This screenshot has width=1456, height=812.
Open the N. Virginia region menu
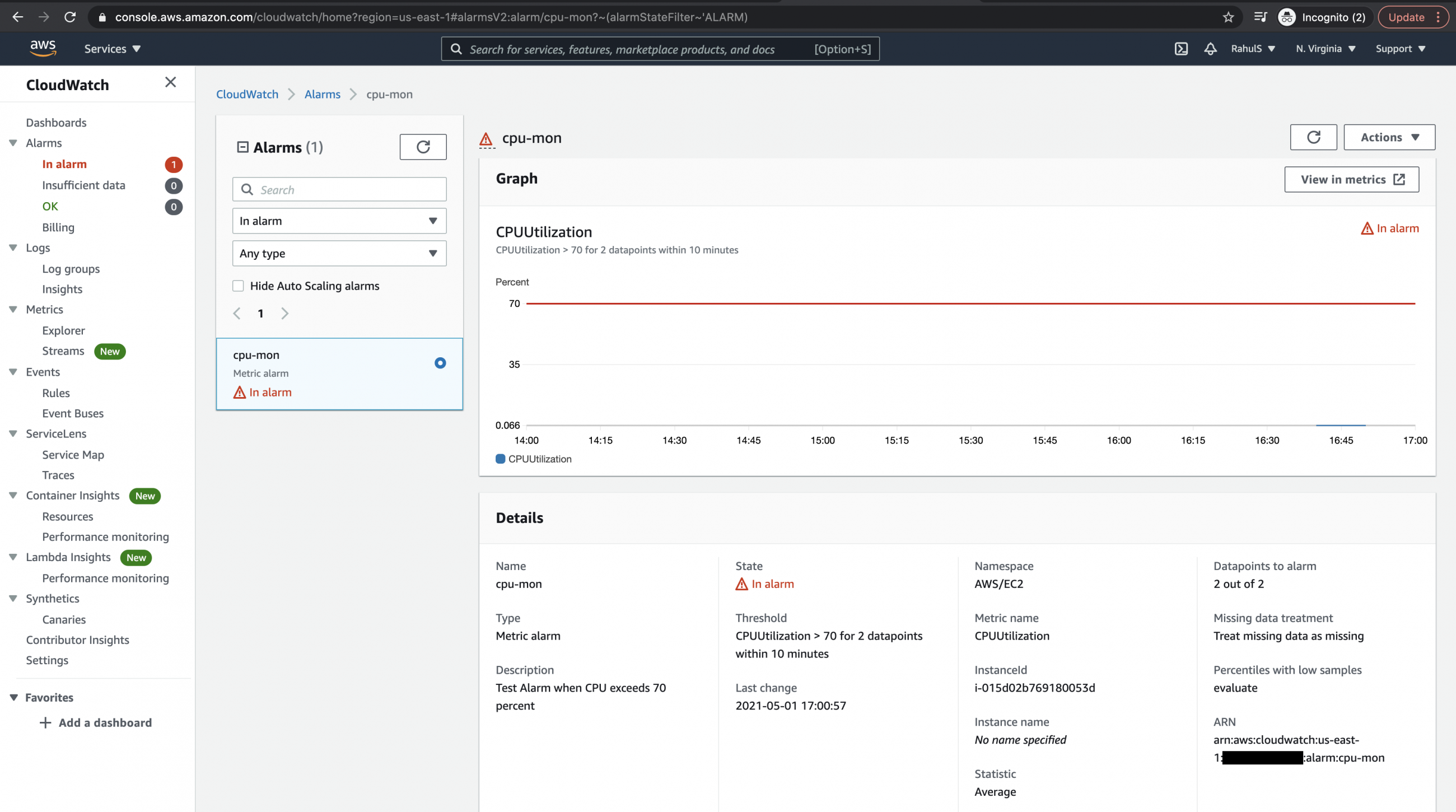tap(1325, 49)
